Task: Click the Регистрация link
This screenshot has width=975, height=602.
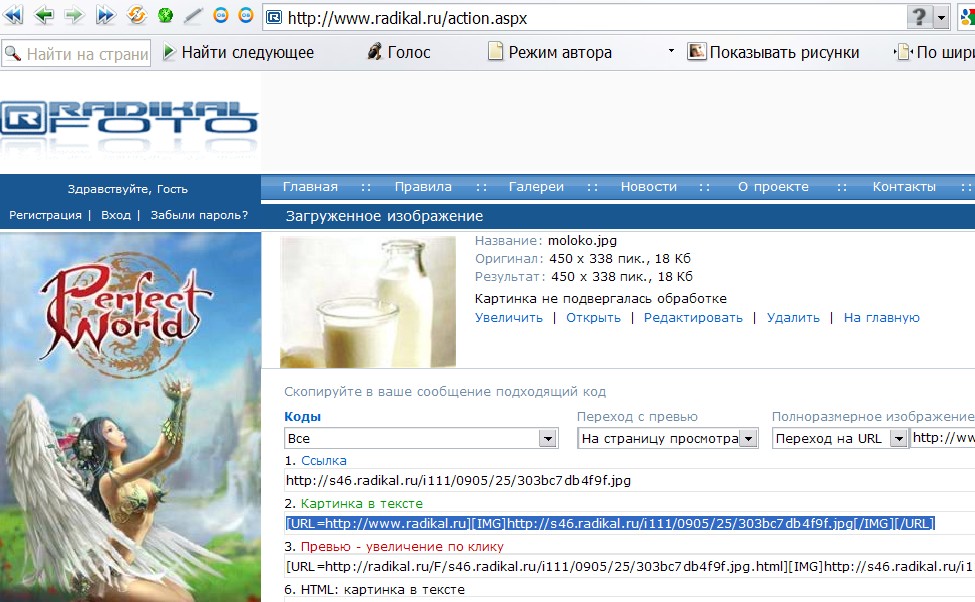Action: pyautogui.click(x=45, y=215)
